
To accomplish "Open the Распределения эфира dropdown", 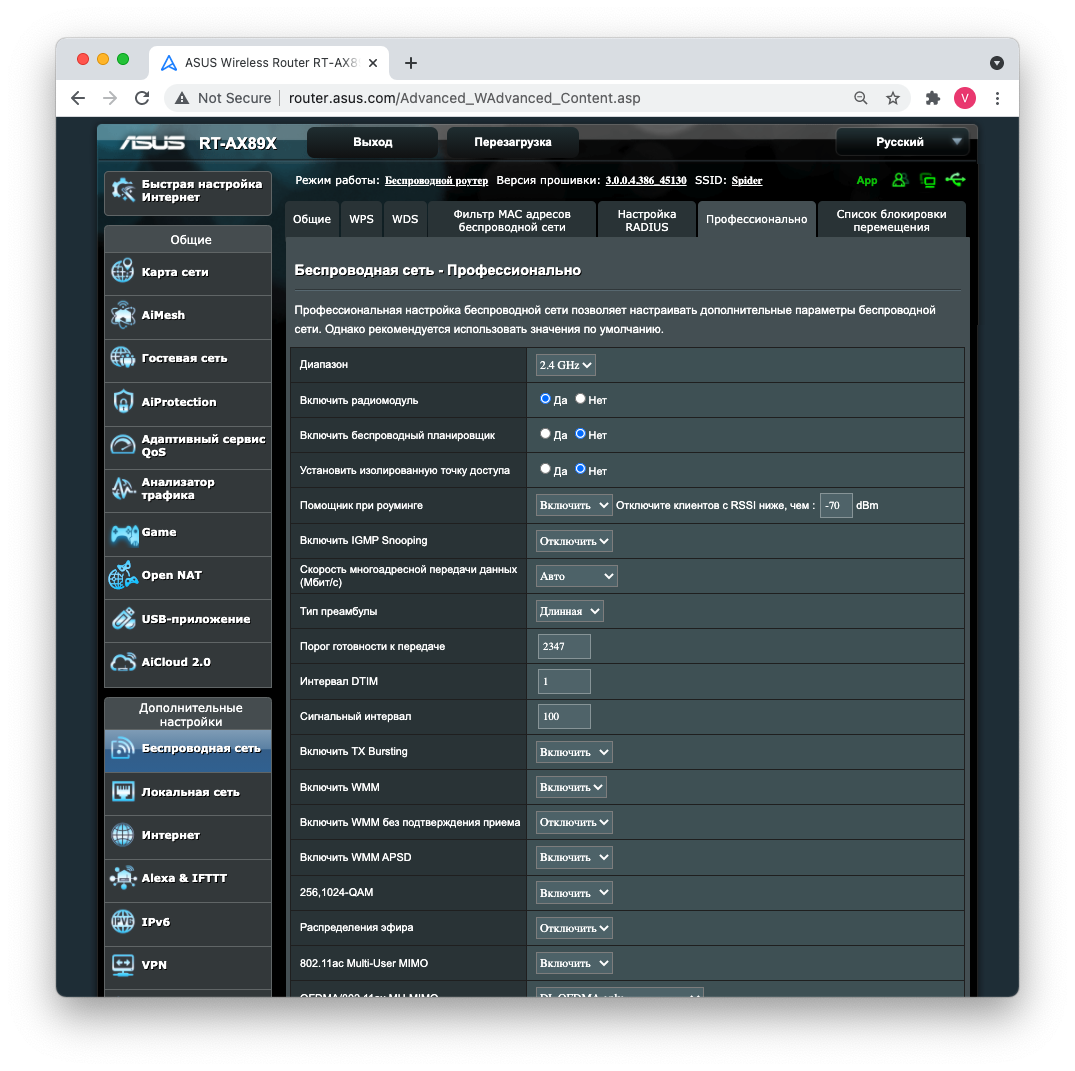I will (x=574, y=928).
